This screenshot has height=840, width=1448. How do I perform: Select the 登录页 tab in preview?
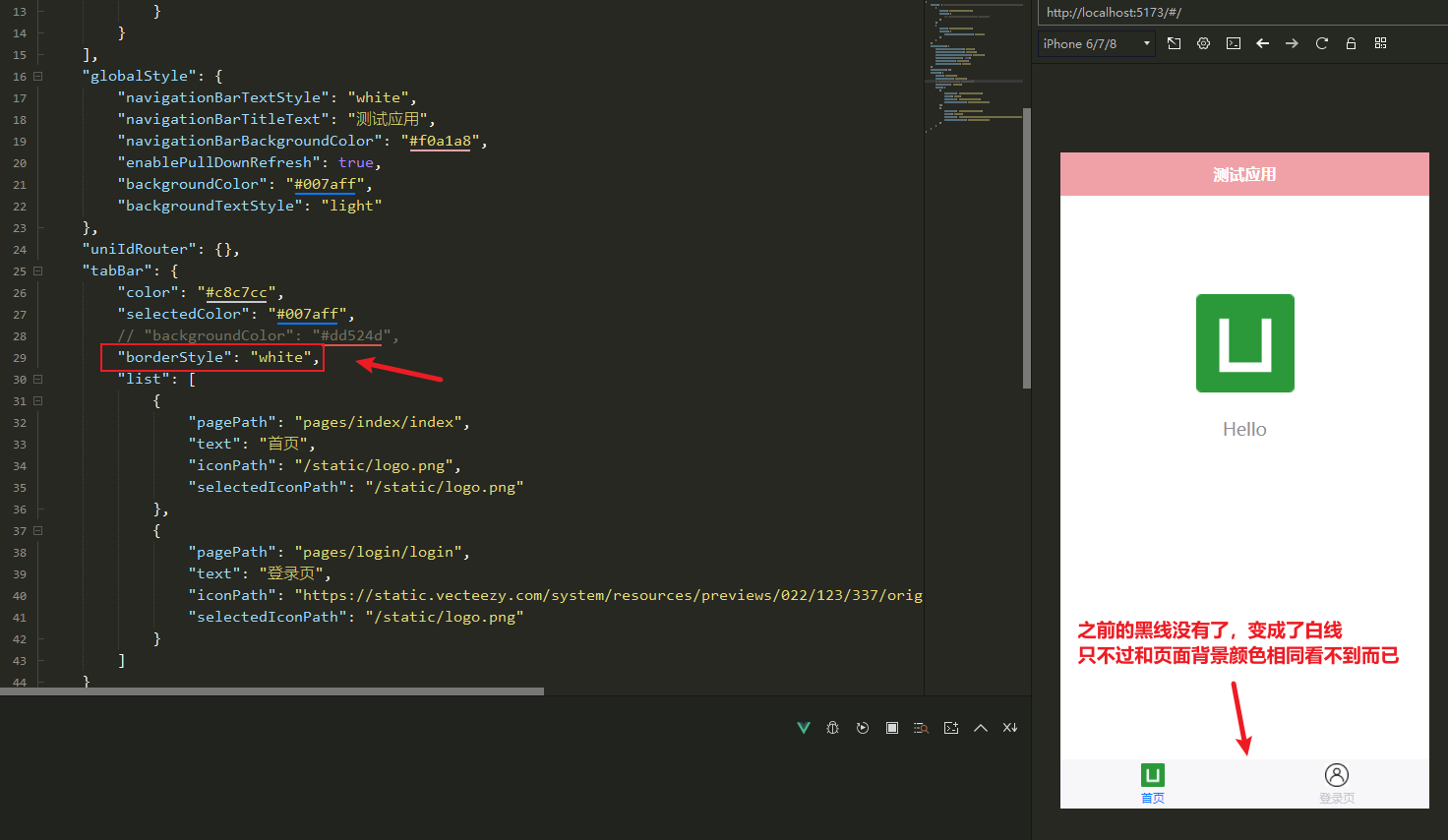[1337, 784]
